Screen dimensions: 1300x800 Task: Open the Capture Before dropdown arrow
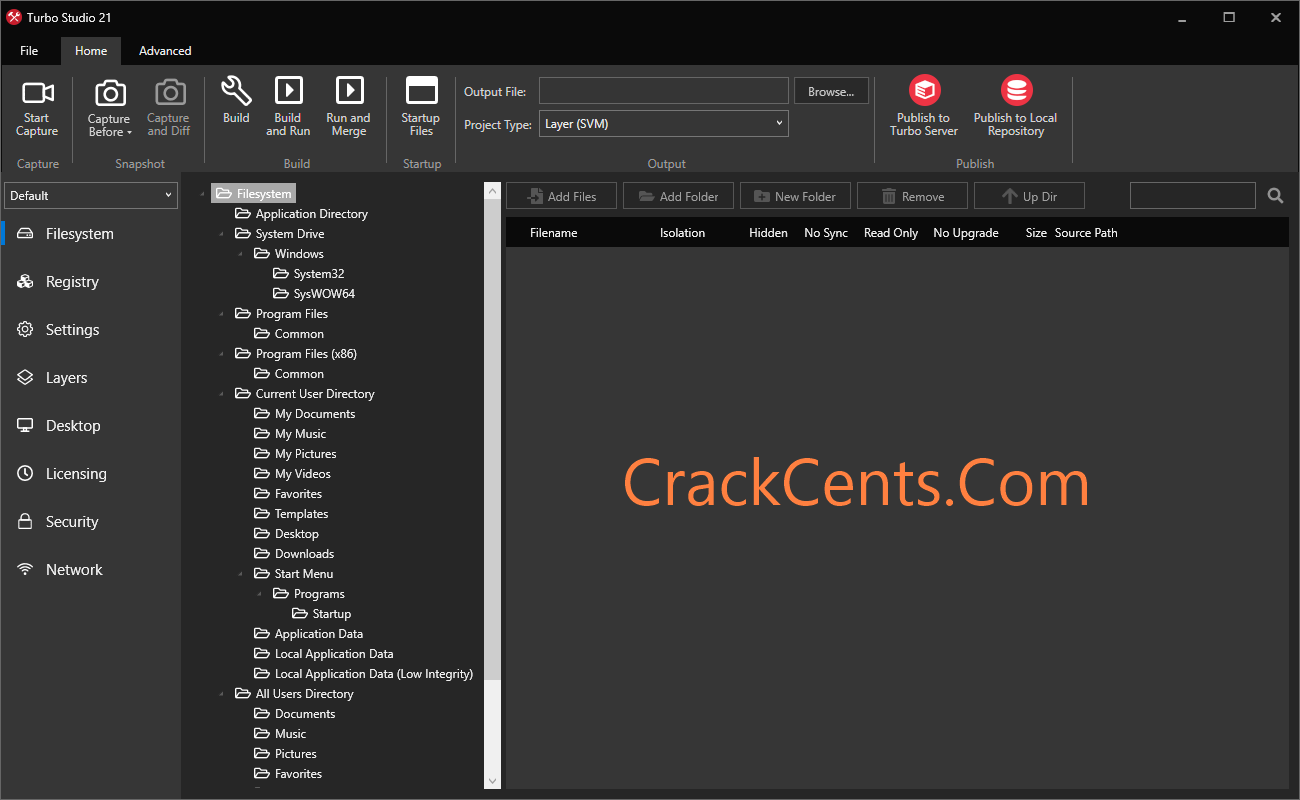[130, 132]
